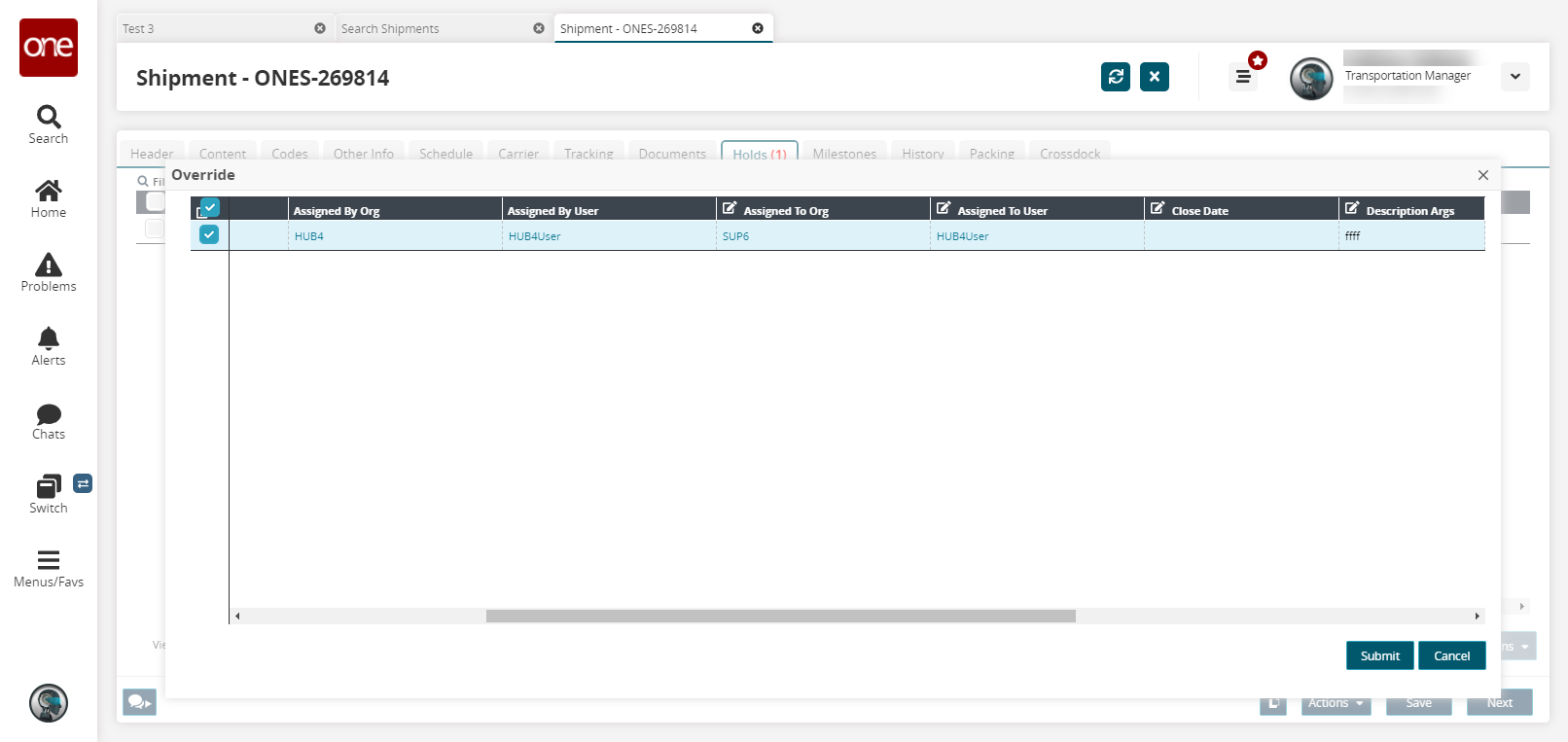Viewport: 1568px width, 742px height.
Task: Open the Tracking tab
Action: (588, 153)
